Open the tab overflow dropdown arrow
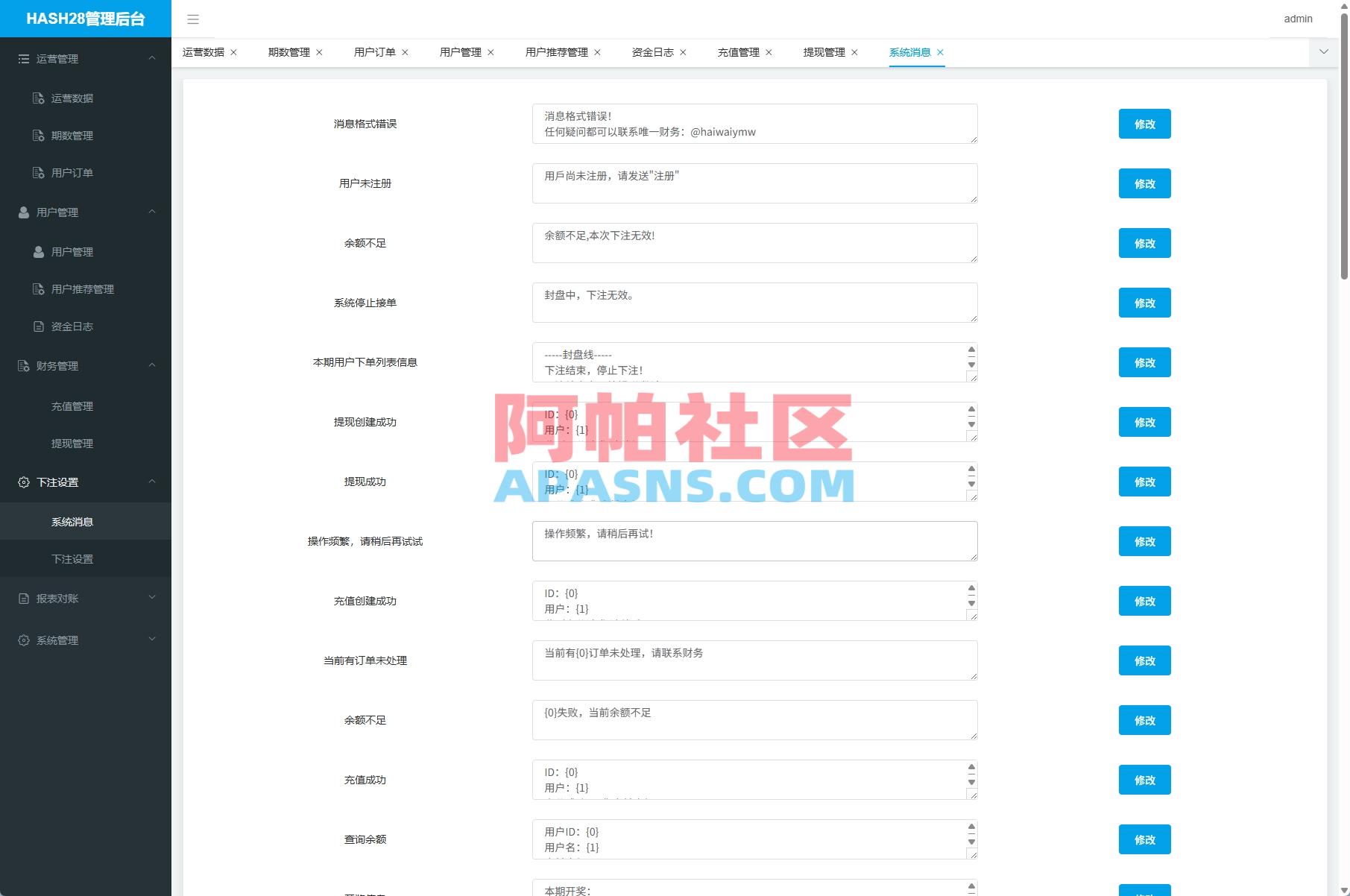This screenshot has width=1350, height=896. [1325, 52]
